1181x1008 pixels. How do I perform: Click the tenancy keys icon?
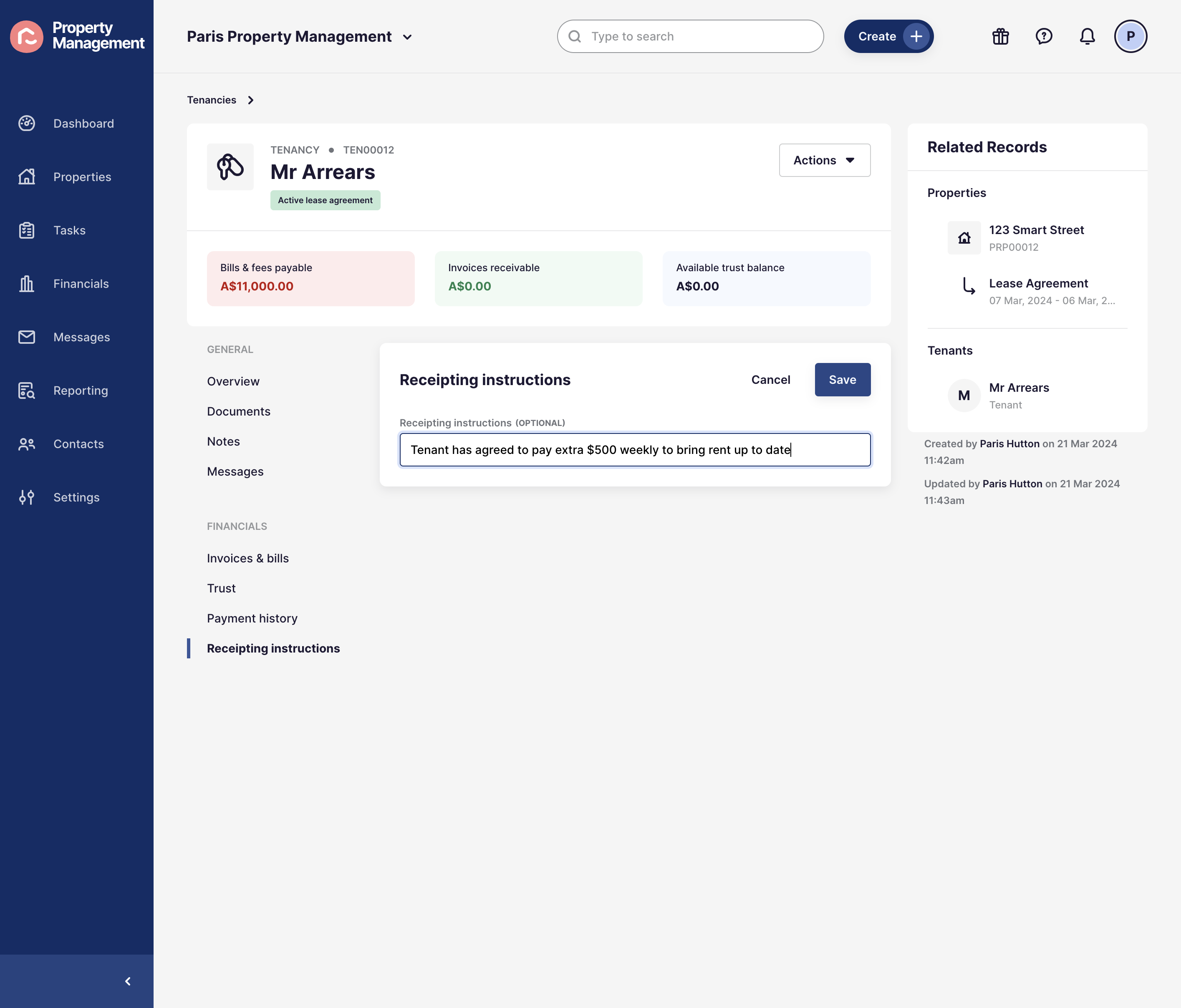pyautogui.click(x=230, y=167)
